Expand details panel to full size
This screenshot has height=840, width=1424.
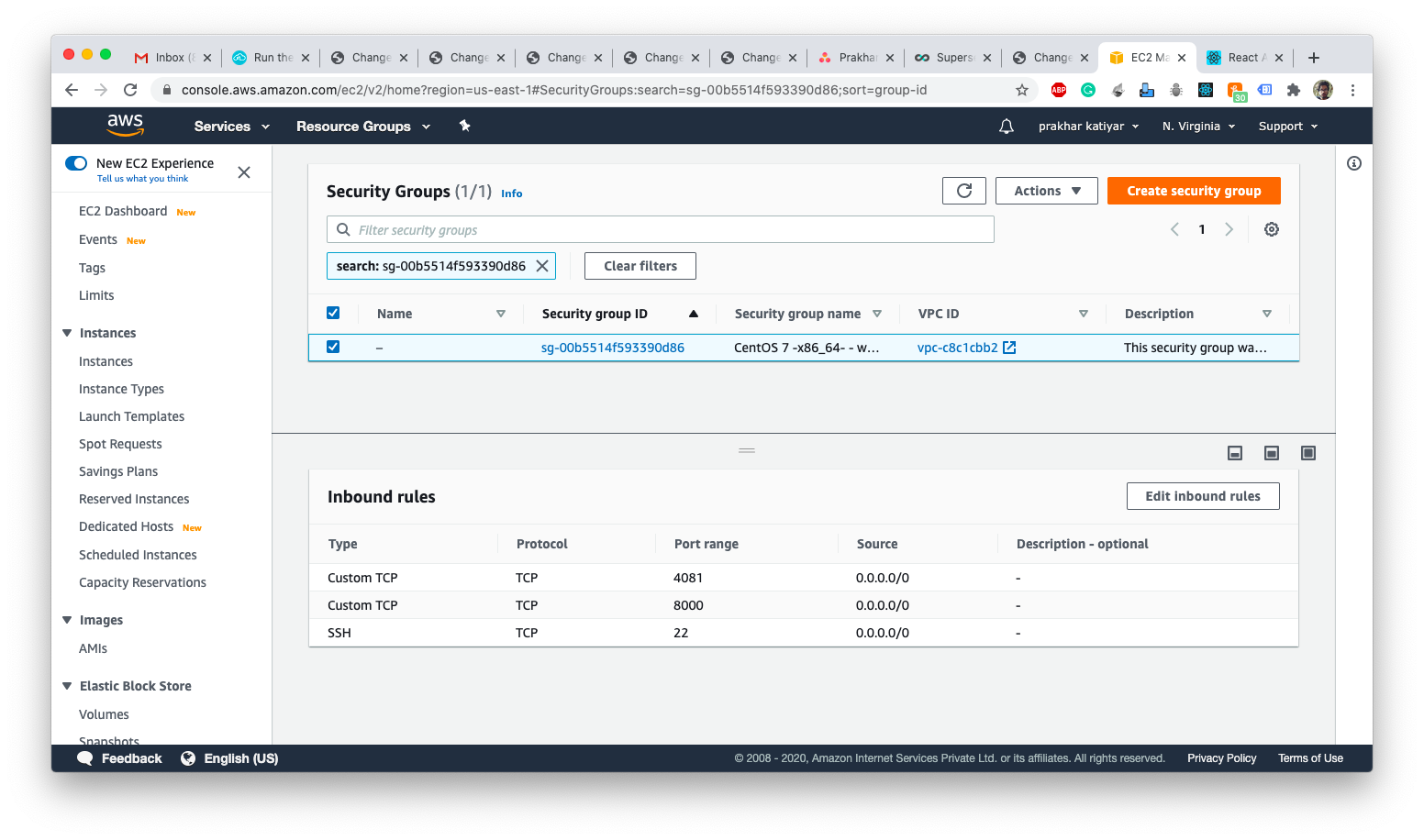1308,453
